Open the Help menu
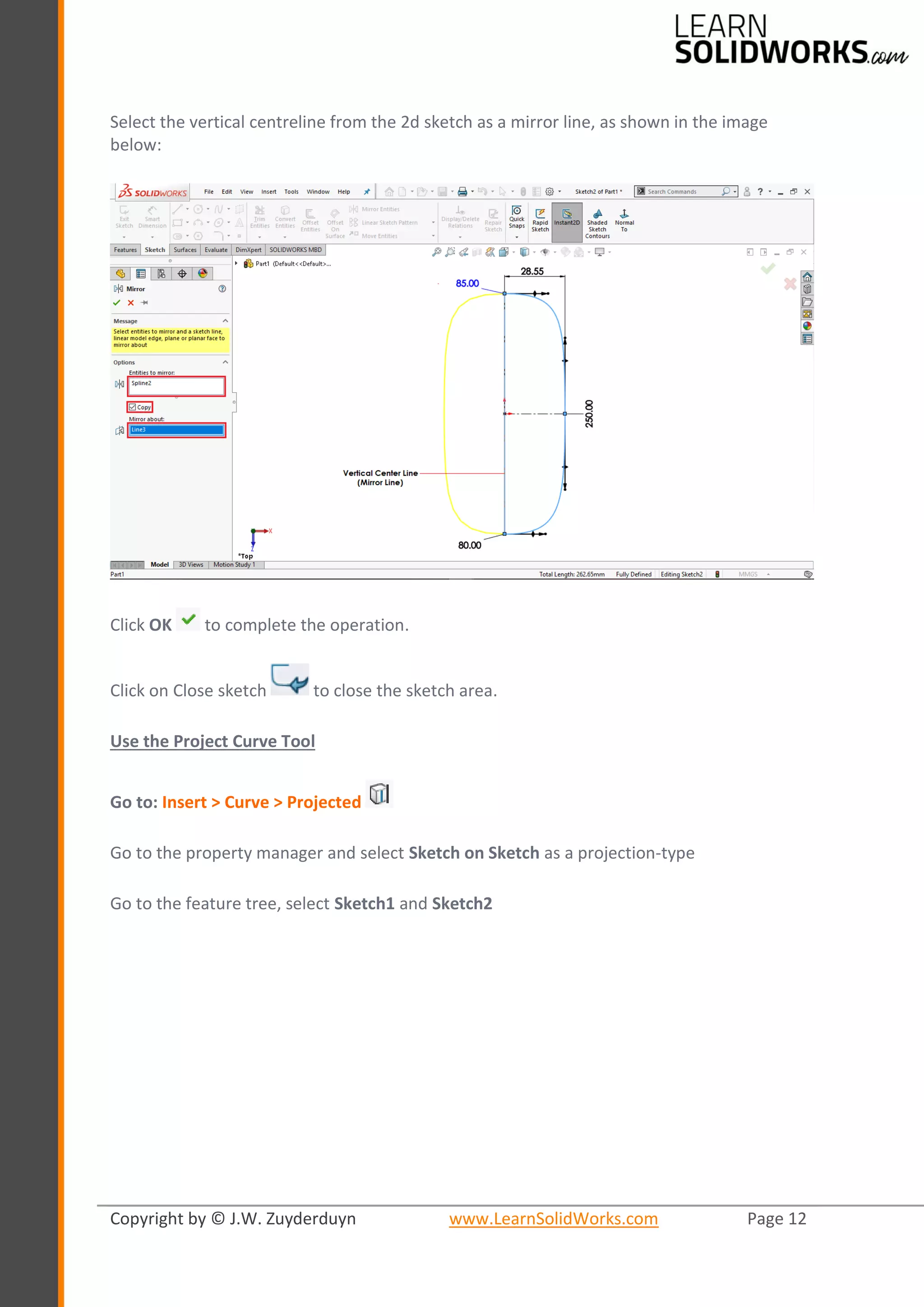Screen dimensions: 924x1307 pos(344,192)
